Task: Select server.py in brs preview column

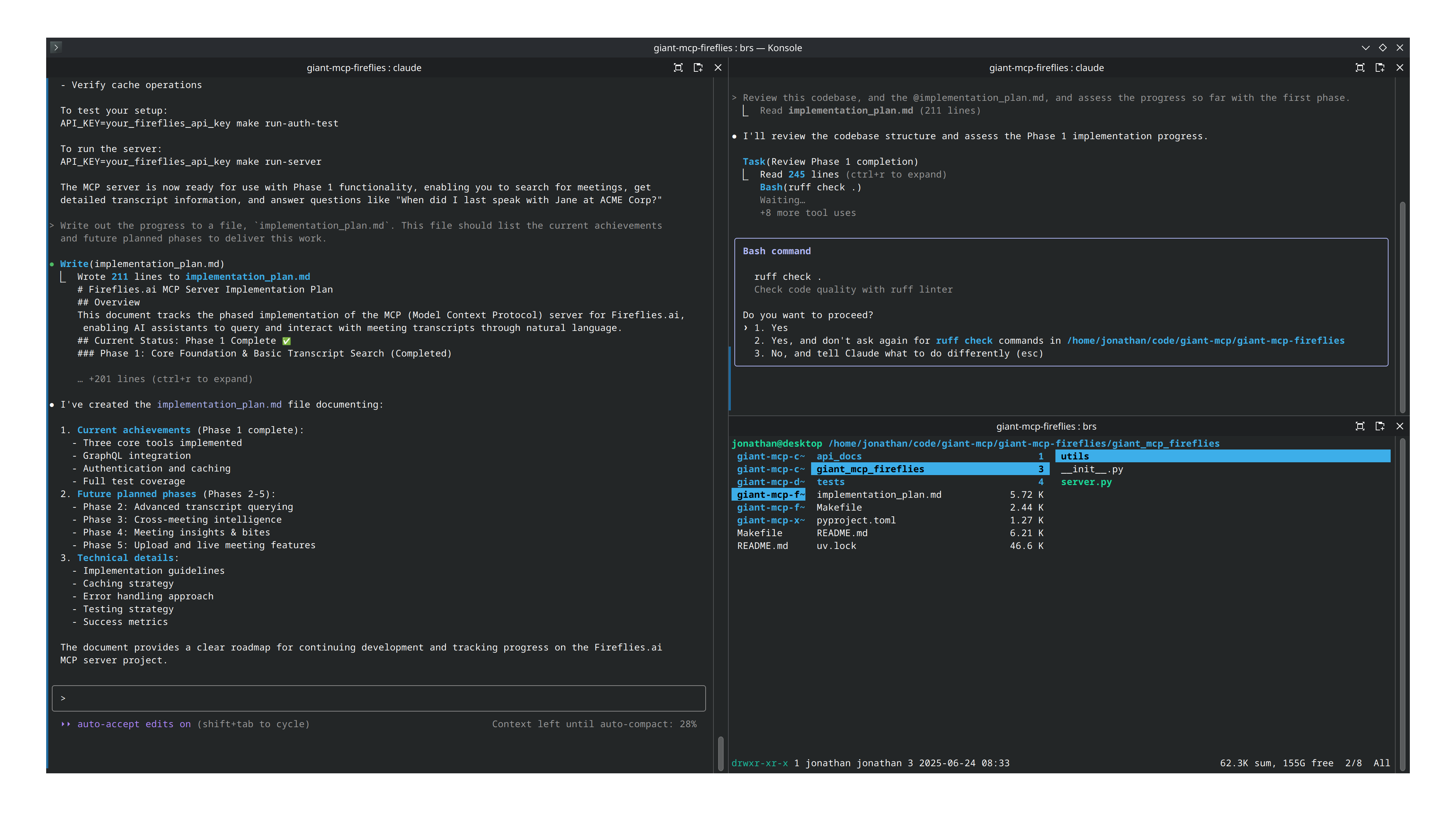Action: tap(1086, 482)
